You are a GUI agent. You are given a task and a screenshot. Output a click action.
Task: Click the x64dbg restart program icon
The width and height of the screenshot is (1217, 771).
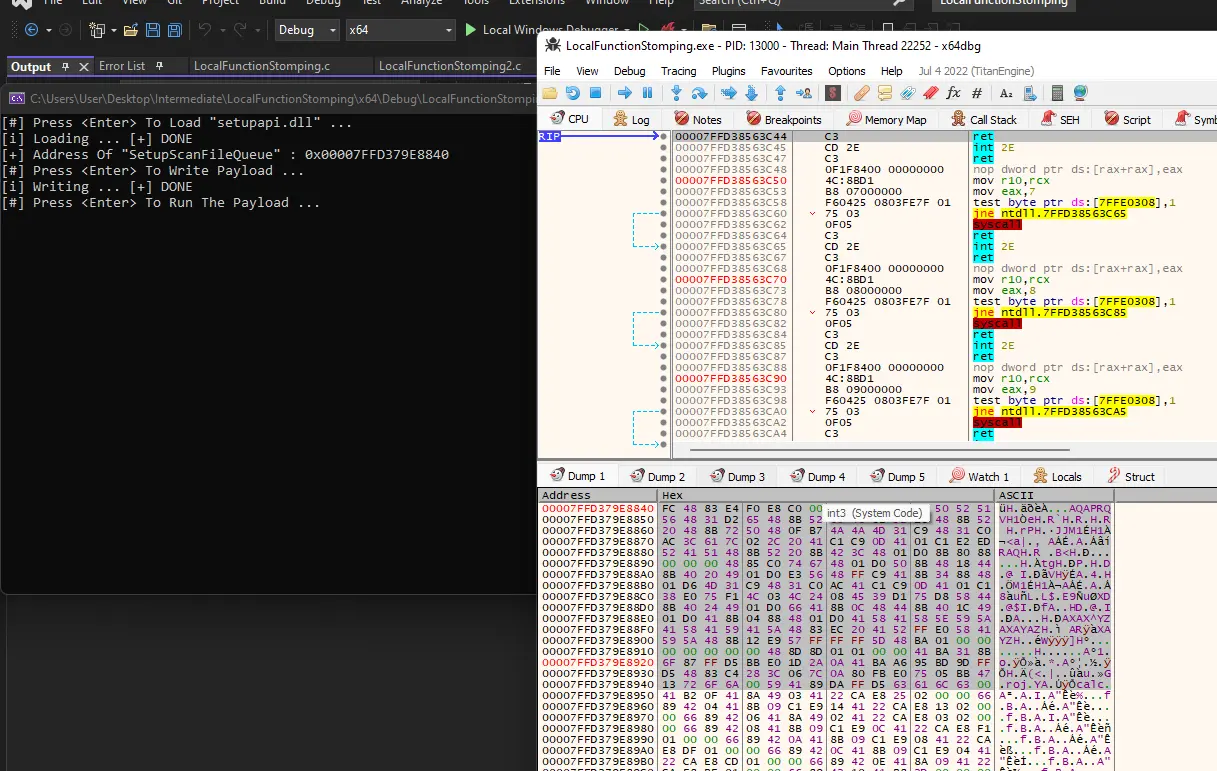pyautogui.click(x=573, y=93)
